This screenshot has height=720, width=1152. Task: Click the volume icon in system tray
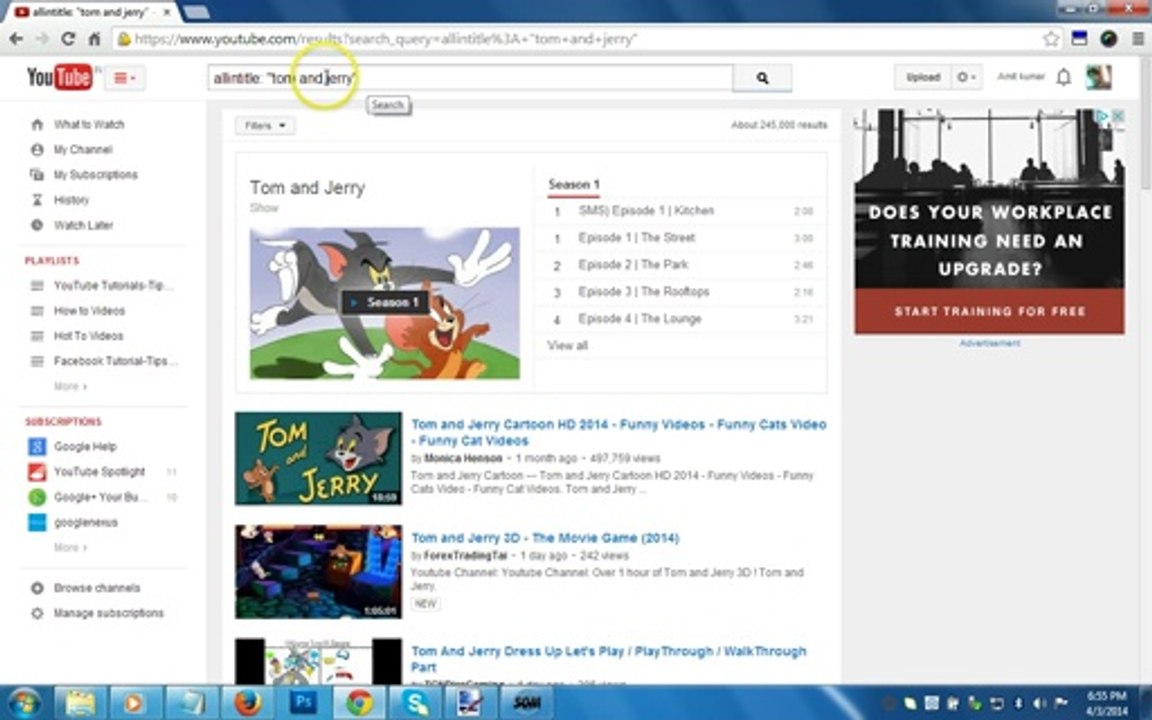1039,703
